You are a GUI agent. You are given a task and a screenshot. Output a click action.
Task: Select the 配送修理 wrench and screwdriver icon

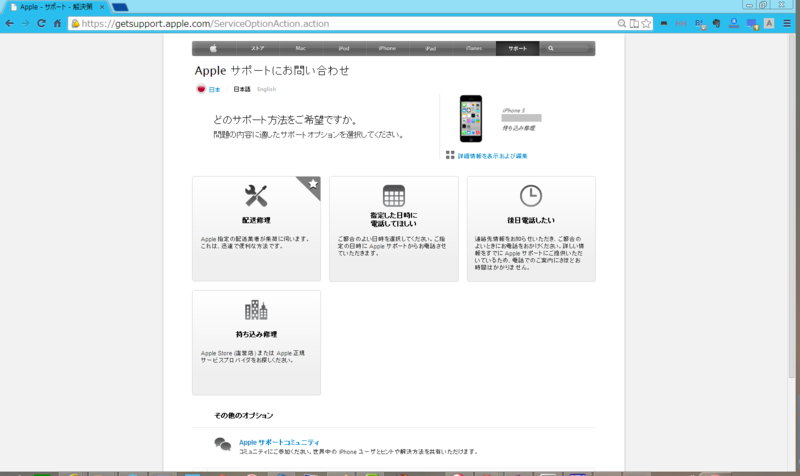256,196
